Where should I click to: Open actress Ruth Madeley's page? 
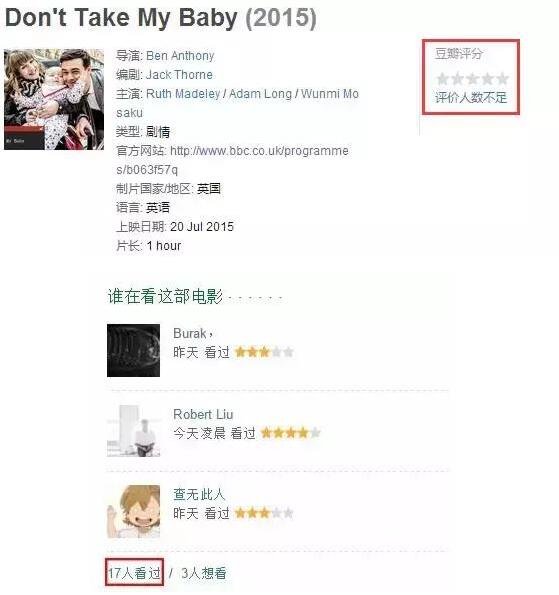click(x=183, y=94)
